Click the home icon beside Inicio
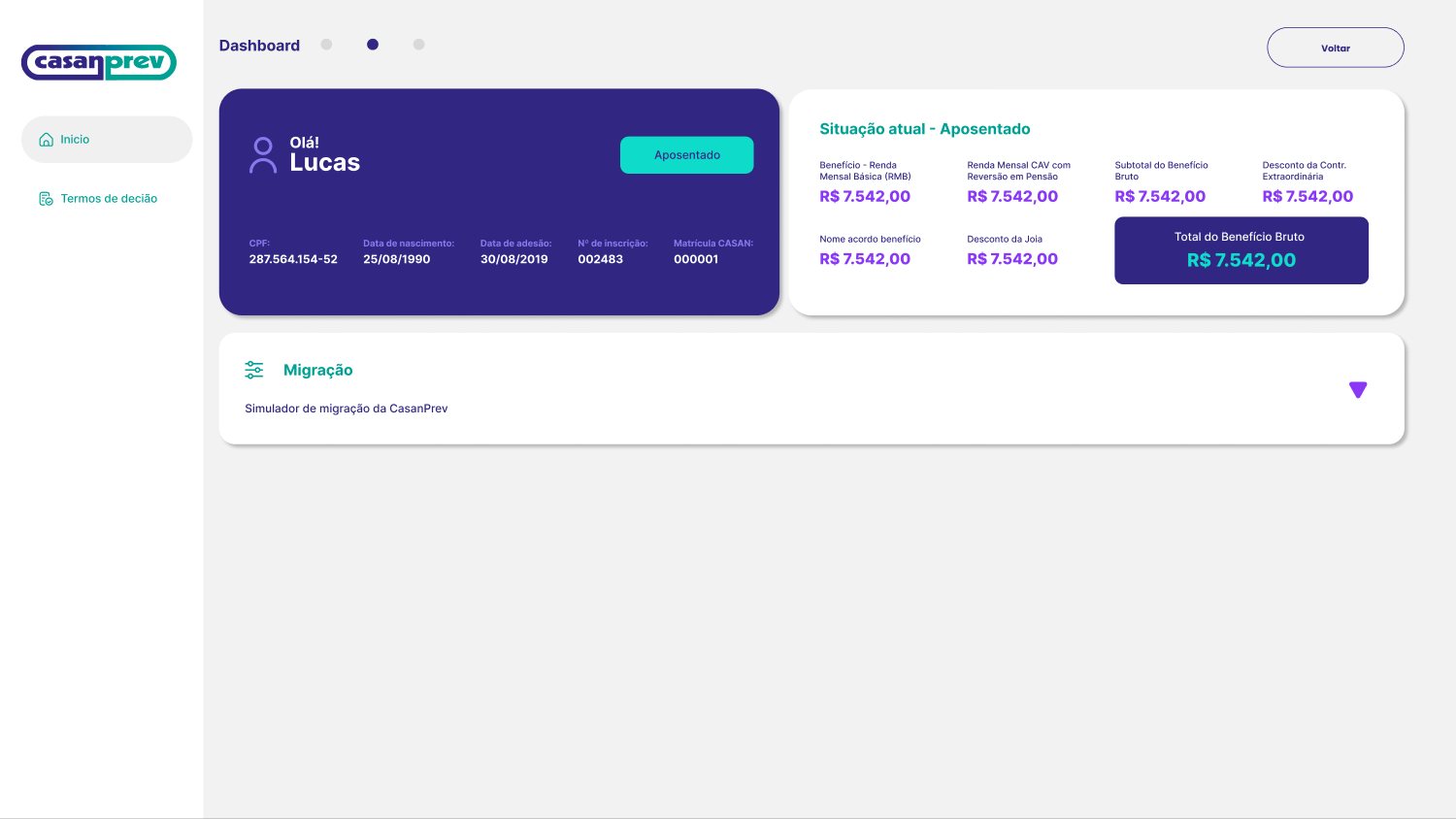The width and height of the screenshot is (1456, 819). pyautogui.click(x=46, y=140)
